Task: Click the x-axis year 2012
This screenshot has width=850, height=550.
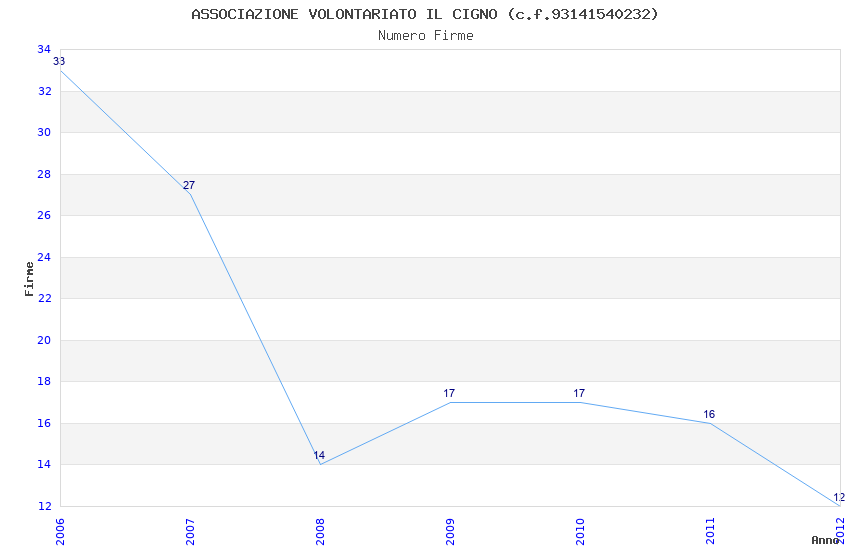Action: coord(840,531)
